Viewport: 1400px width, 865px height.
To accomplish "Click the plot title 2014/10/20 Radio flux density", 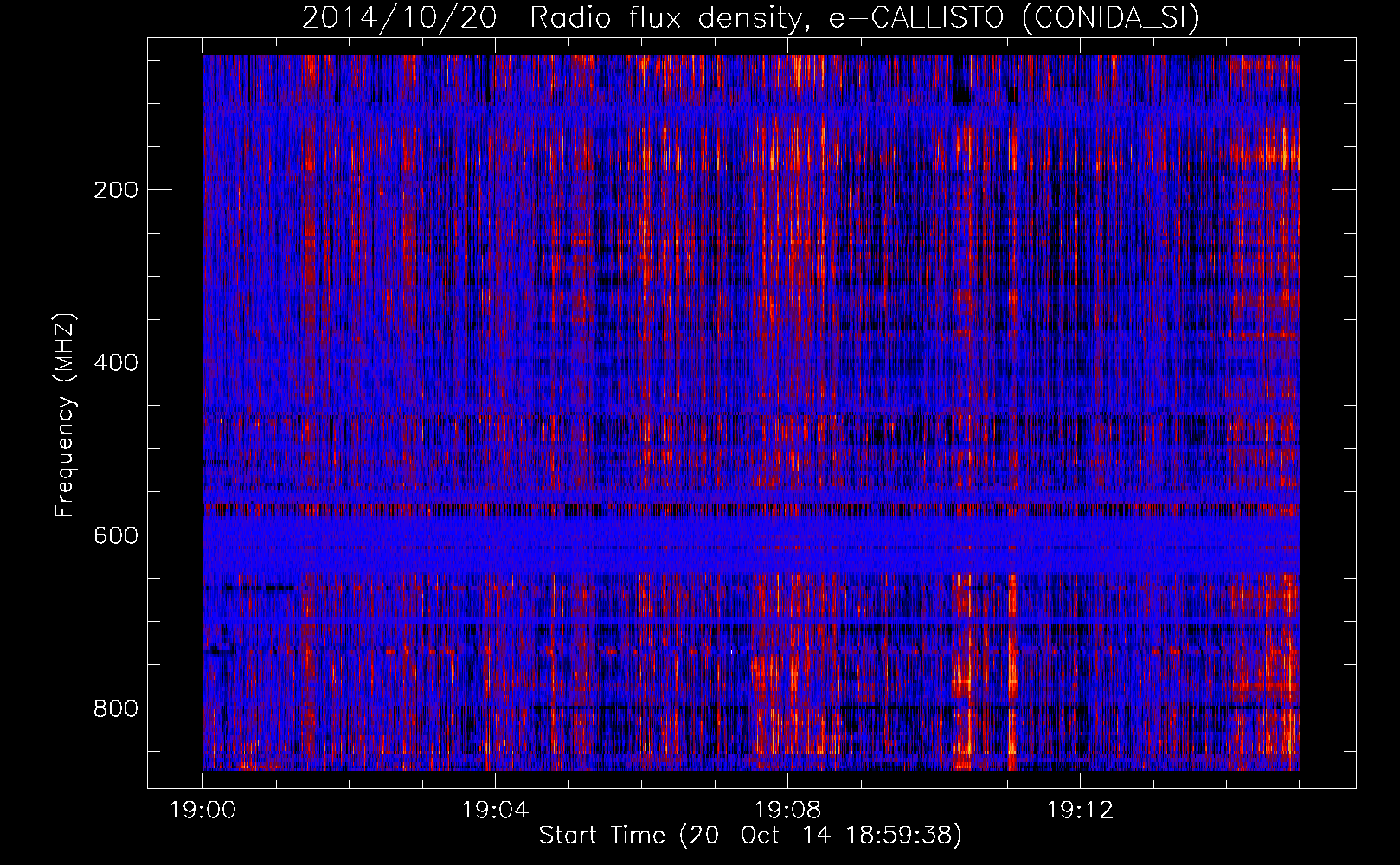I will (751, 17).
